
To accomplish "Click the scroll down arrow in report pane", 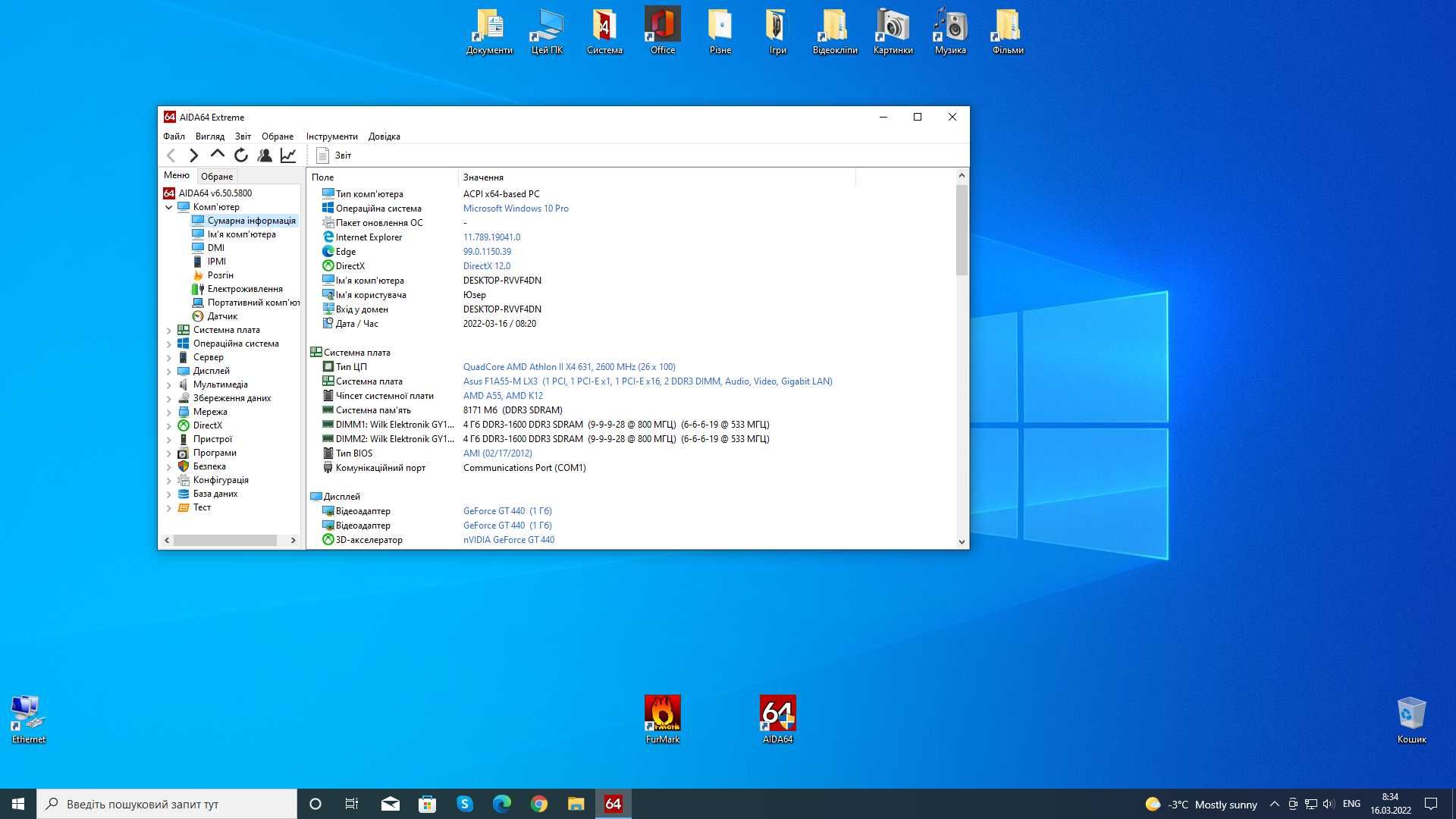I will 962,541.
